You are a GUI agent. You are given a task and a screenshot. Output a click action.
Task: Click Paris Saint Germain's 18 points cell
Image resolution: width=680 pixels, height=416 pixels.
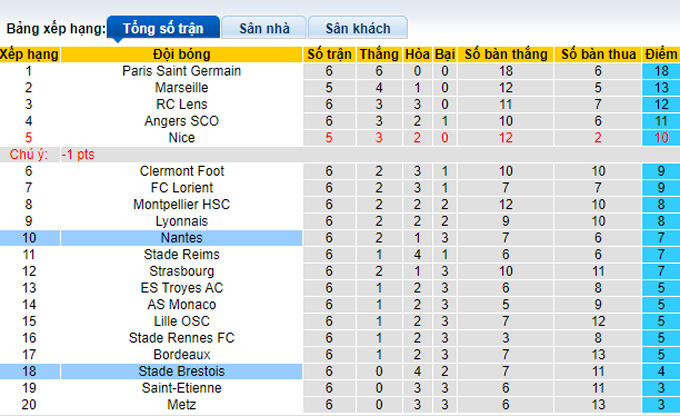coord(658,71)
